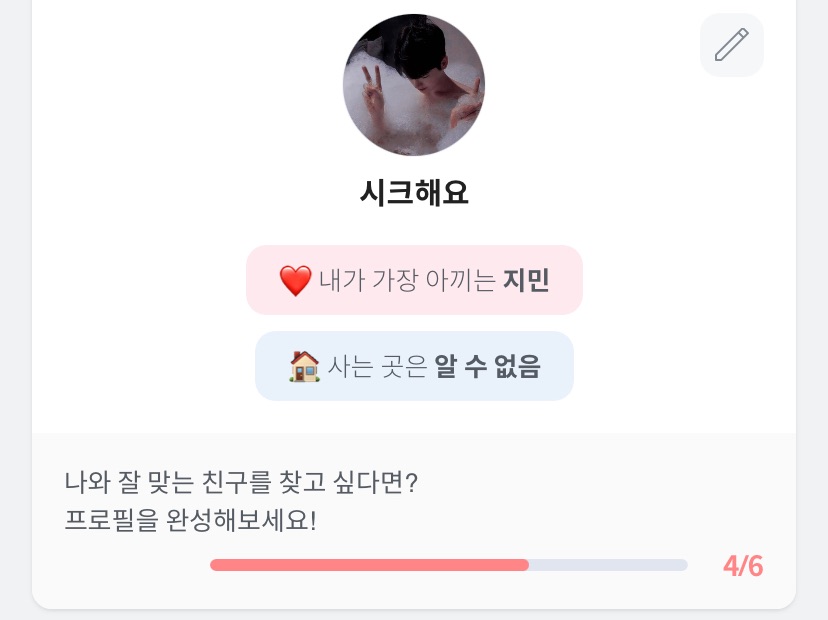
Task: Click the 사는 곳은 label text
Action: [x=378, y=366]
